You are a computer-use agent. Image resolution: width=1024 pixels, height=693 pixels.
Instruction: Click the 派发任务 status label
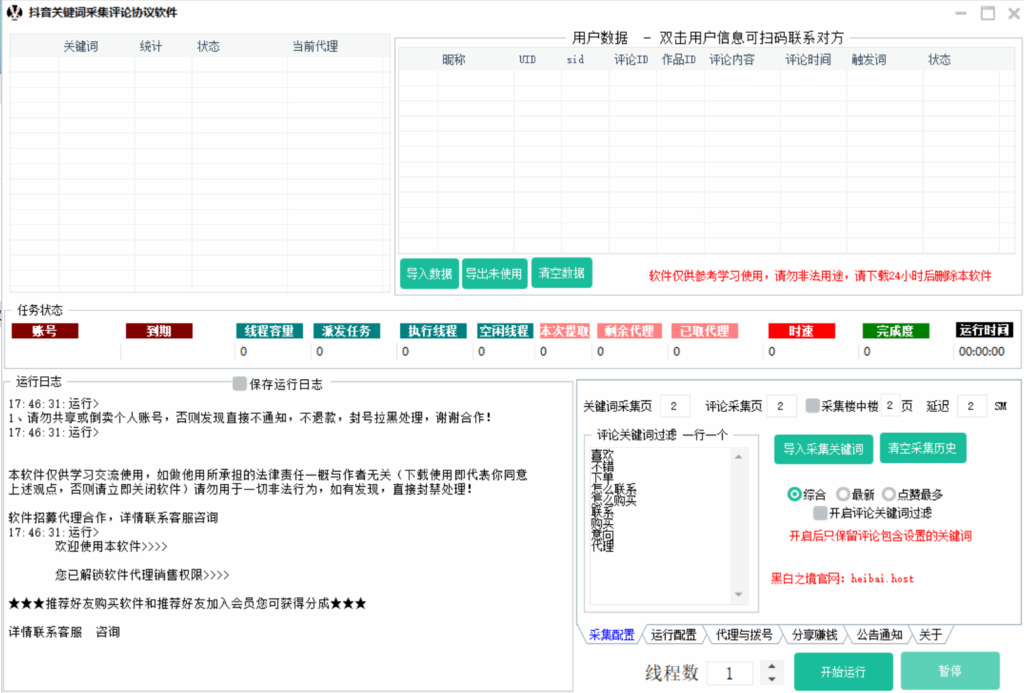[346, 331]
